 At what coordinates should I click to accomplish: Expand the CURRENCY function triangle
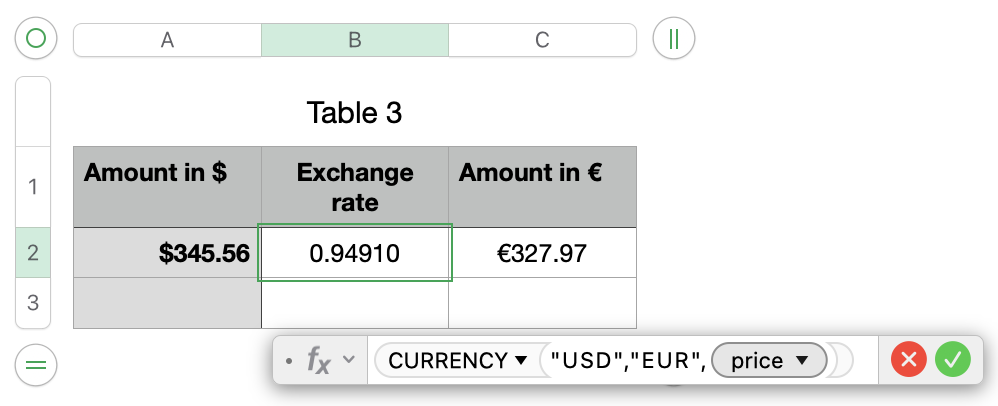click(x=520, y=361)
